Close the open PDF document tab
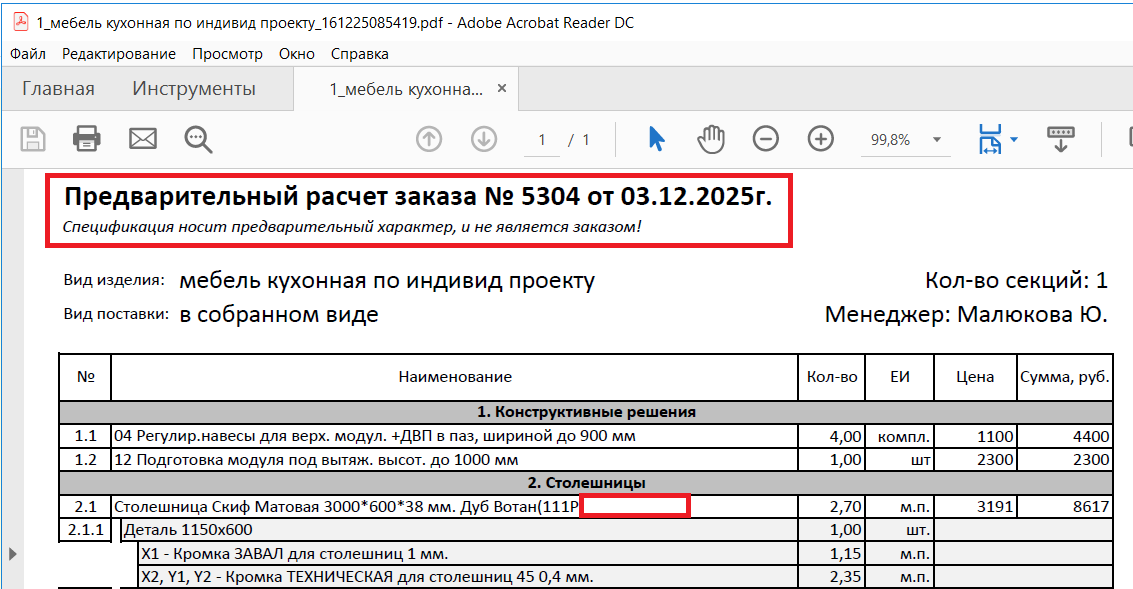 click(x=502, y=88)
